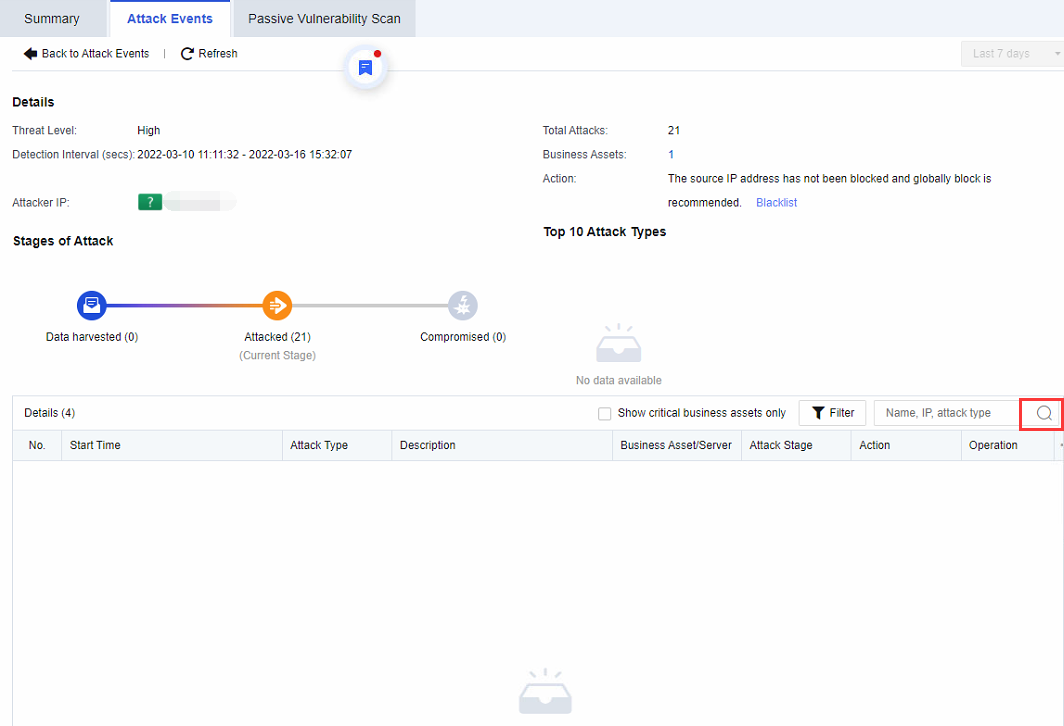Open the Last 7 days dropdown
The image size is (1064, 726).
(1010, 54)
